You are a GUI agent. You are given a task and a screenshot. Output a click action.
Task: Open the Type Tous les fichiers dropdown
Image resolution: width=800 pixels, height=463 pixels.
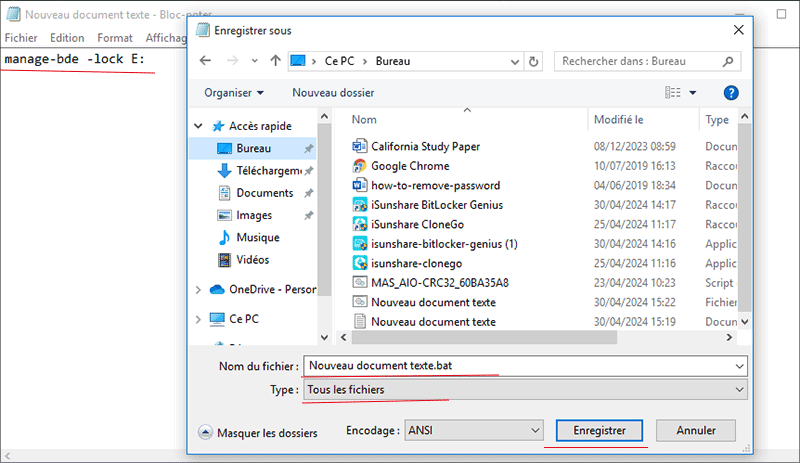click(x=525, y=389)
